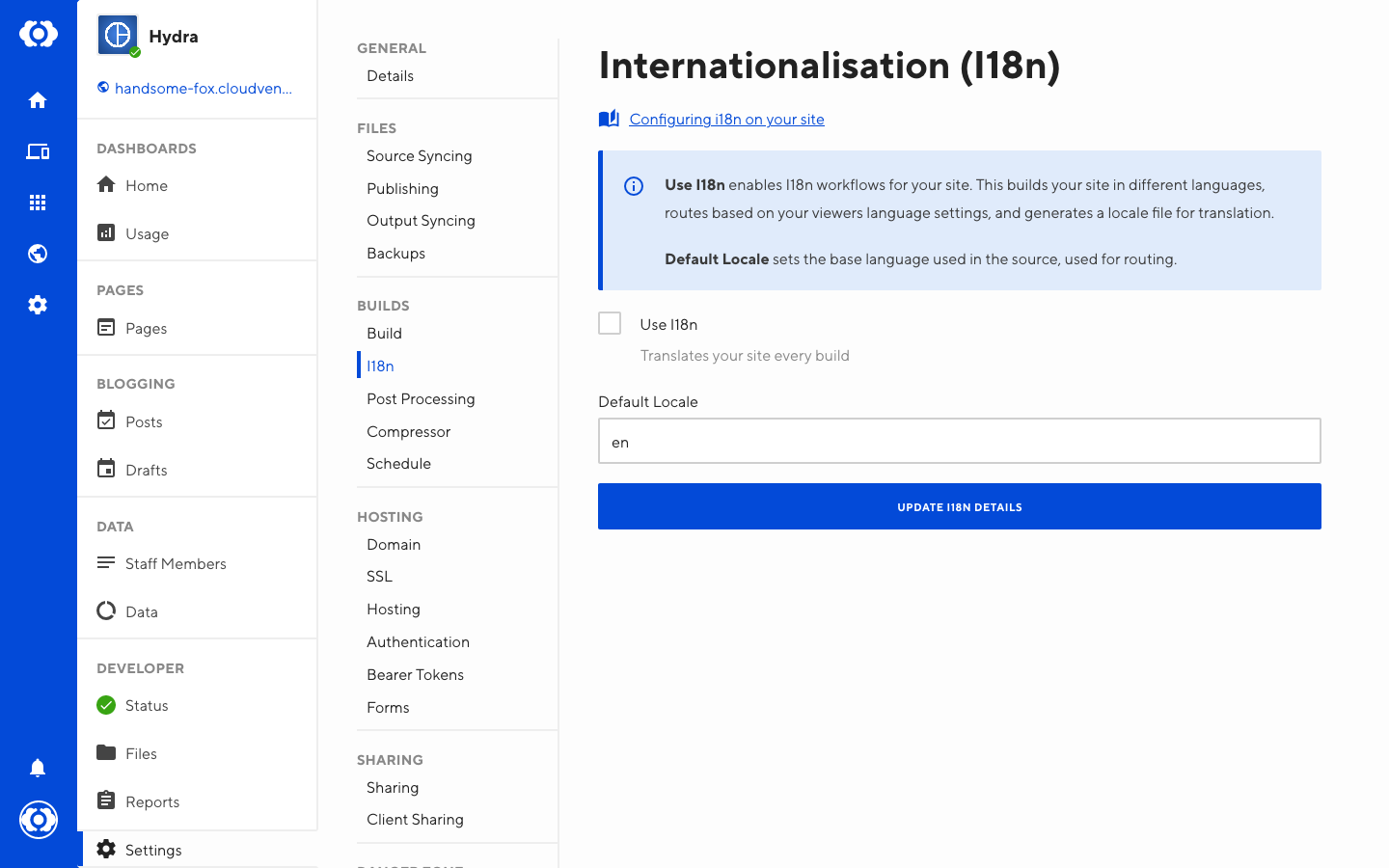Open the Files browser

(127, 753)
